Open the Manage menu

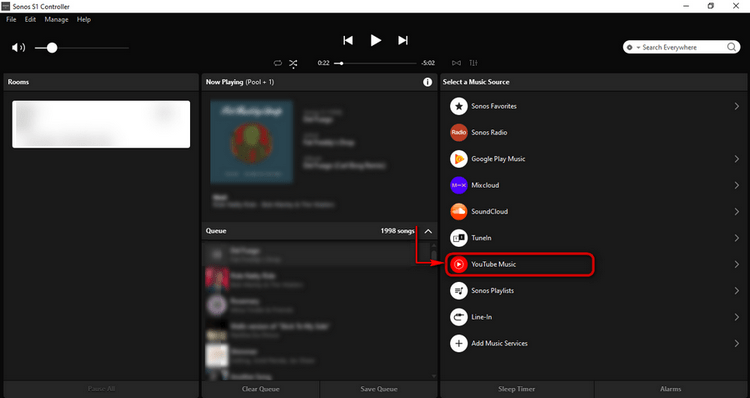pos(56,20)
